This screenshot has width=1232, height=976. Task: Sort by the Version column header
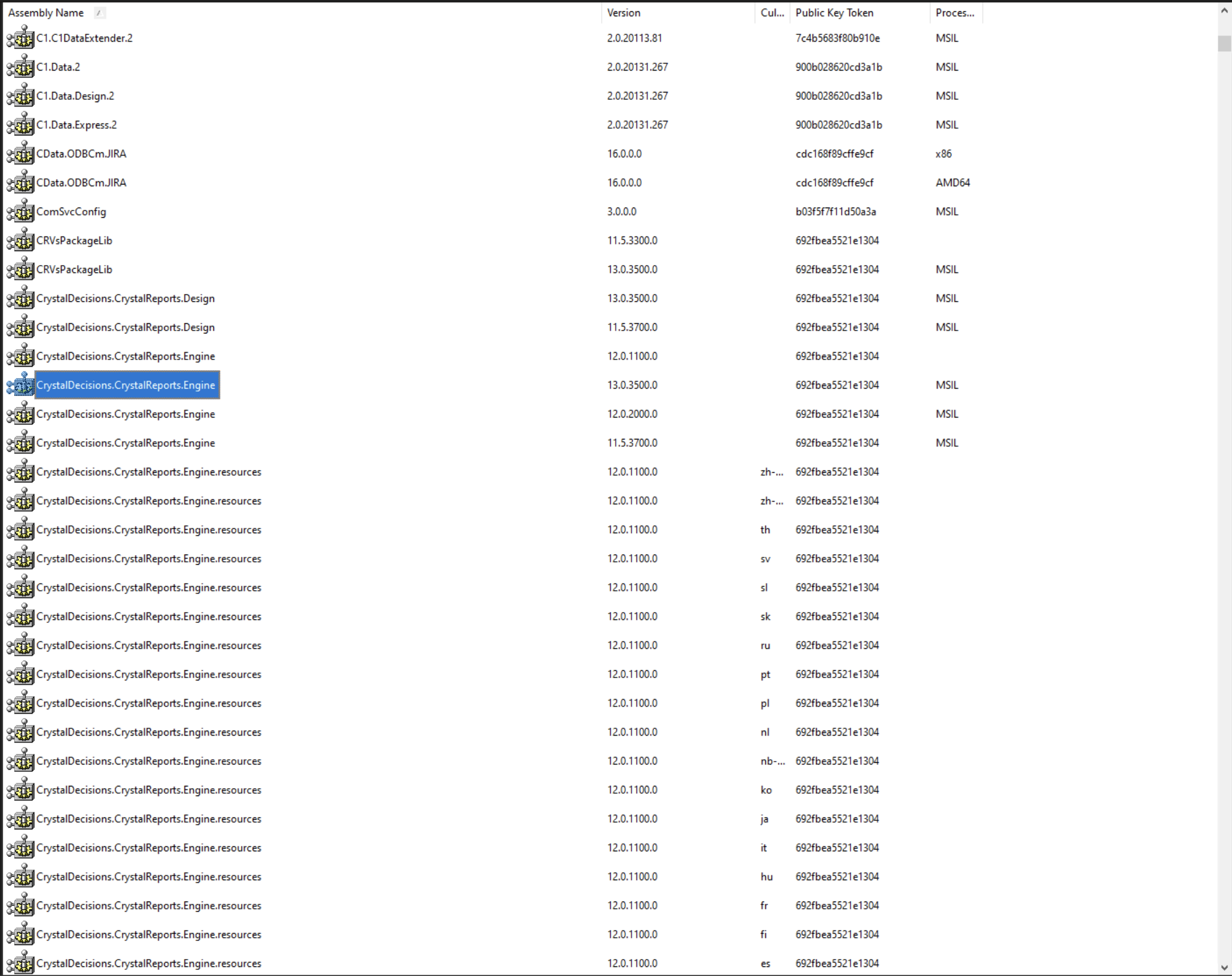(x=623, y=12)
